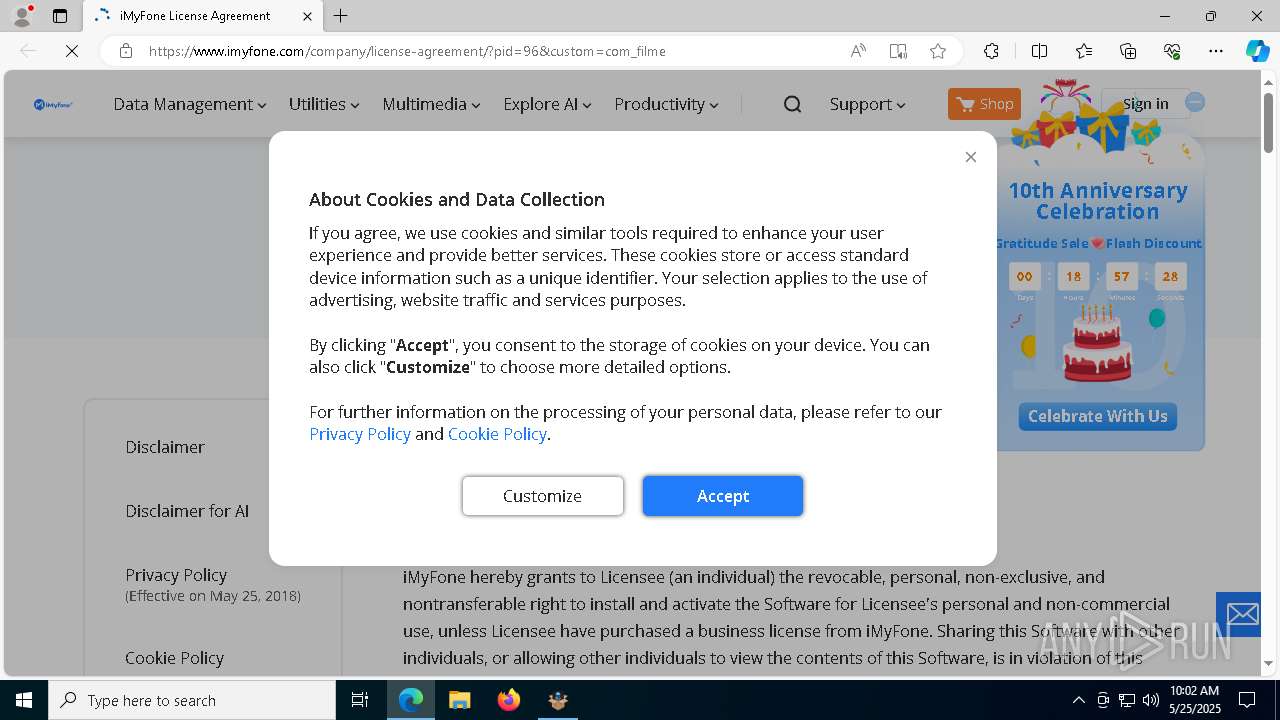Viewport: 1280px width, 720px height.
Task: Open the installer app on taskbar
Action: [x=558, y=700]
